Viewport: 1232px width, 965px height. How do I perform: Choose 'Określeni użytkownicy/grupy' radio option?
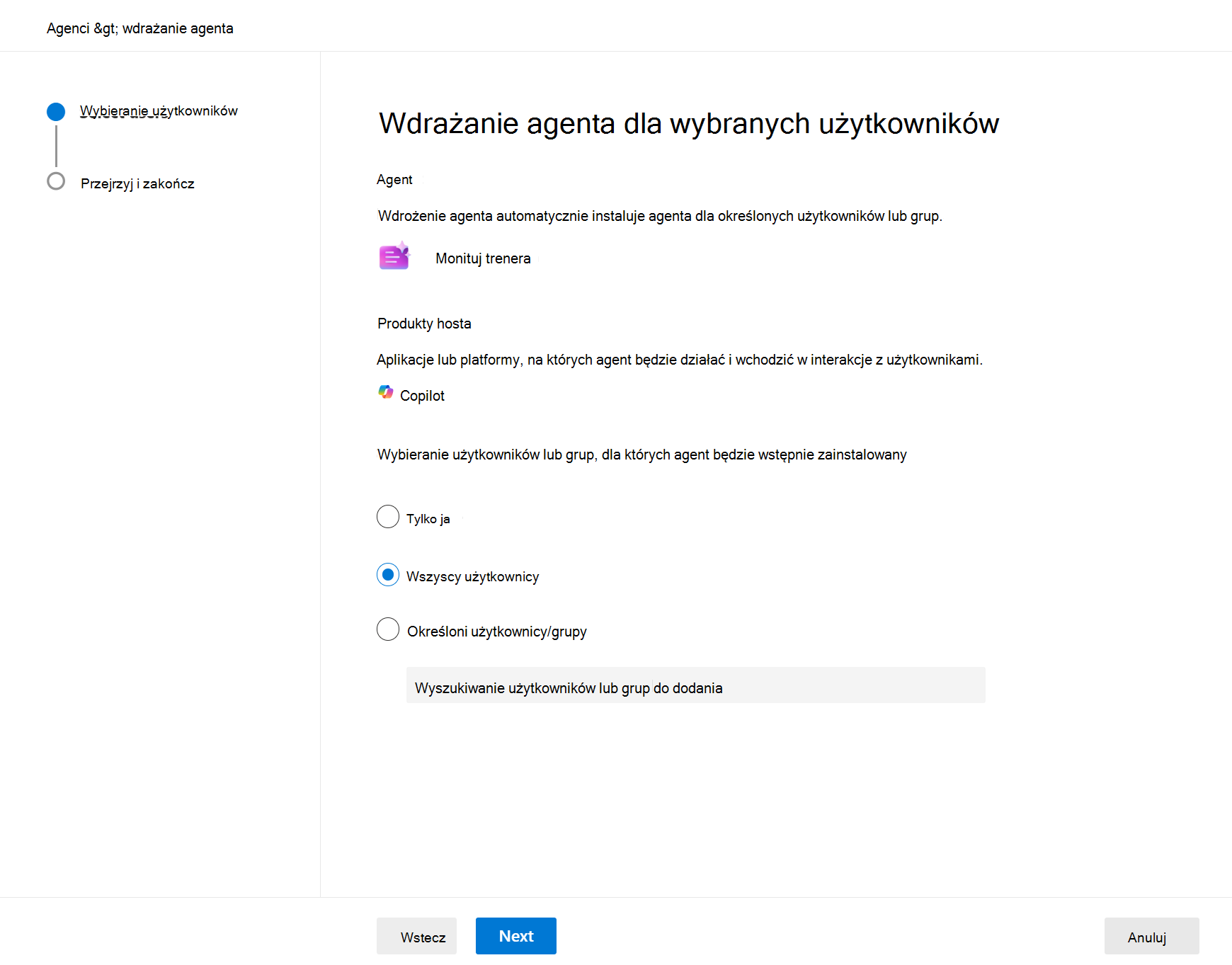pyautogui.click(x=388, y=629)
